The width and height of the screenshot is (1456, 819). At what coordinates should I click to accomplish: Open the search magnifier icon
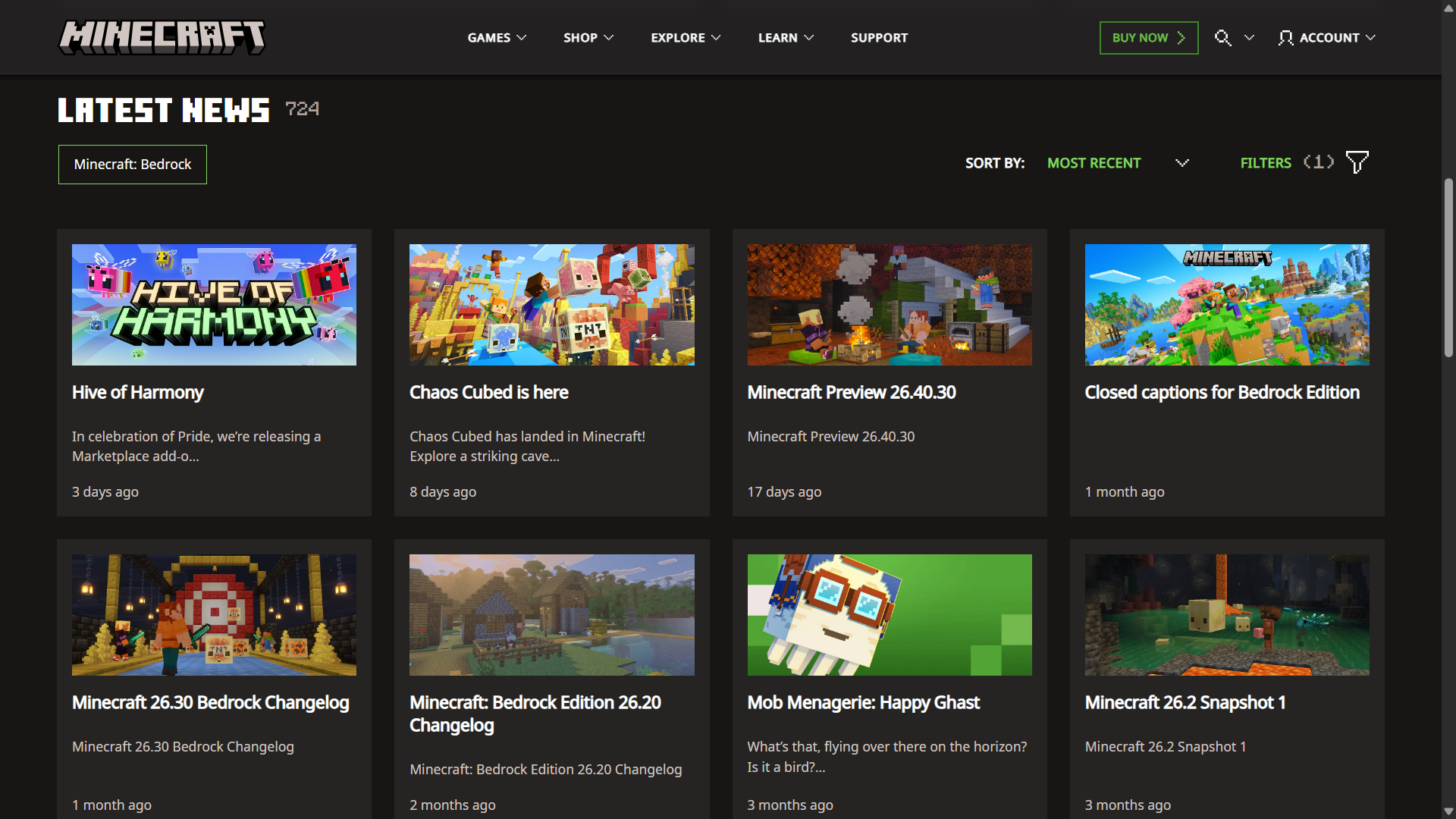pyautogui.click(x=1222, y=38)
